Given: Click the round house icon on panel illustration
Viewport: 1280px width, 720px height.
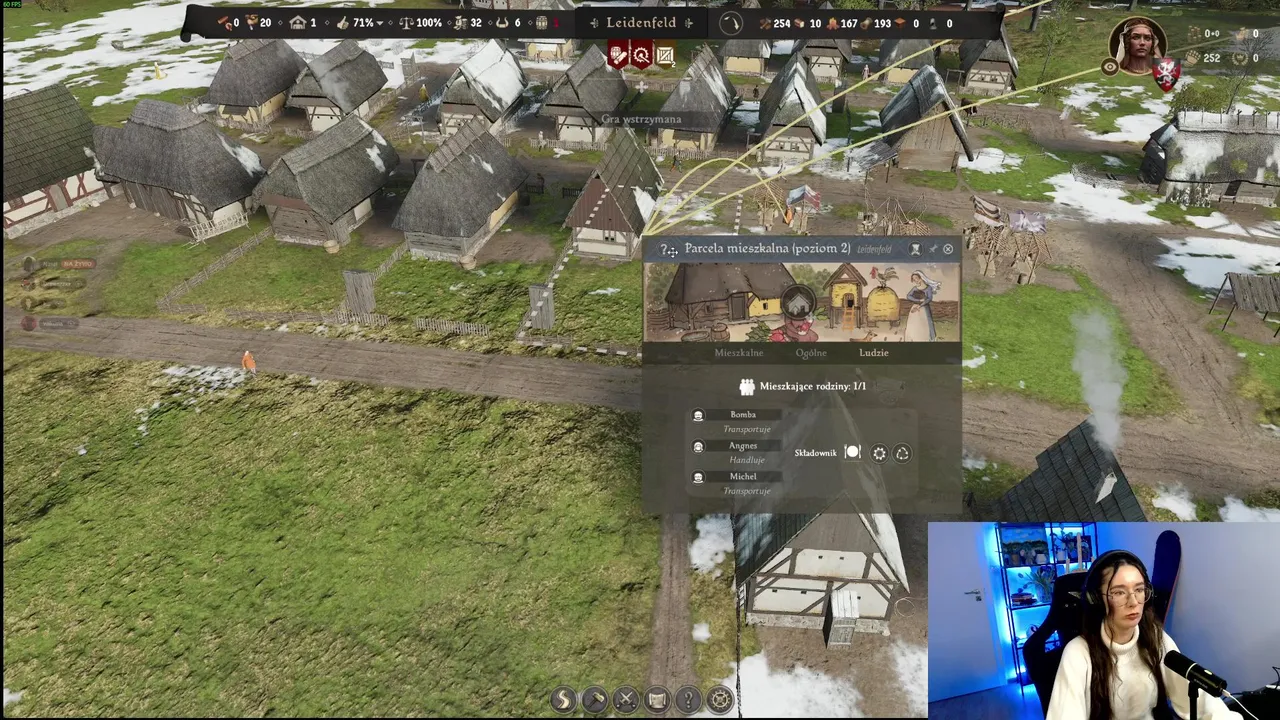Looking at the screenshot, I should (x=797, y=301).
